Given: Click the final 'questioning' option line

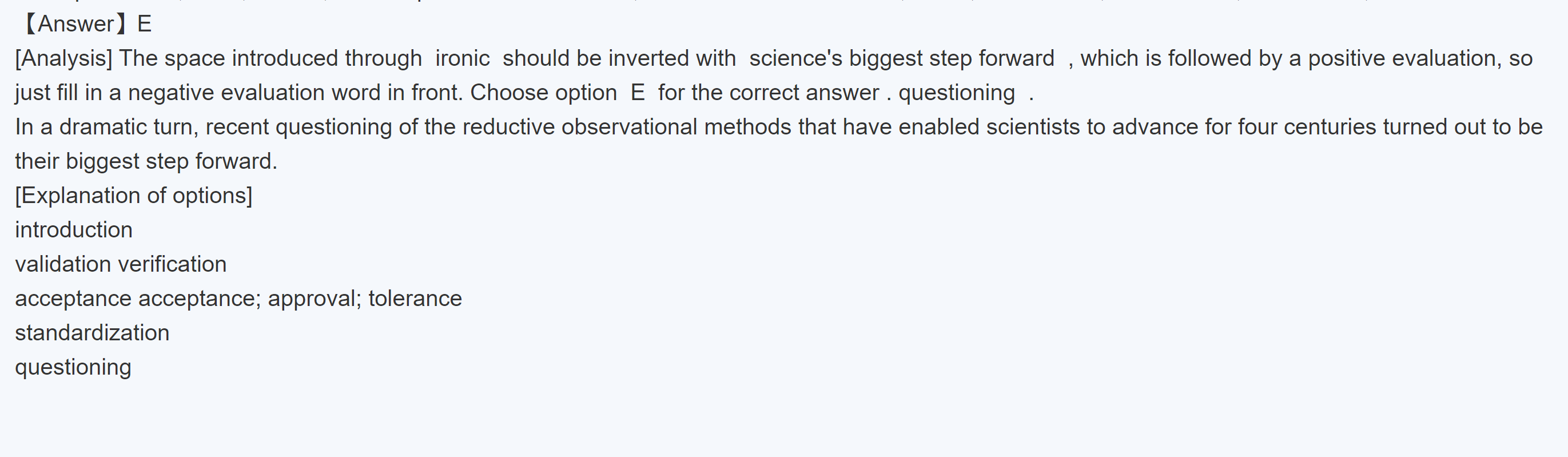Looking at the screenshot, I should [73, 367].
